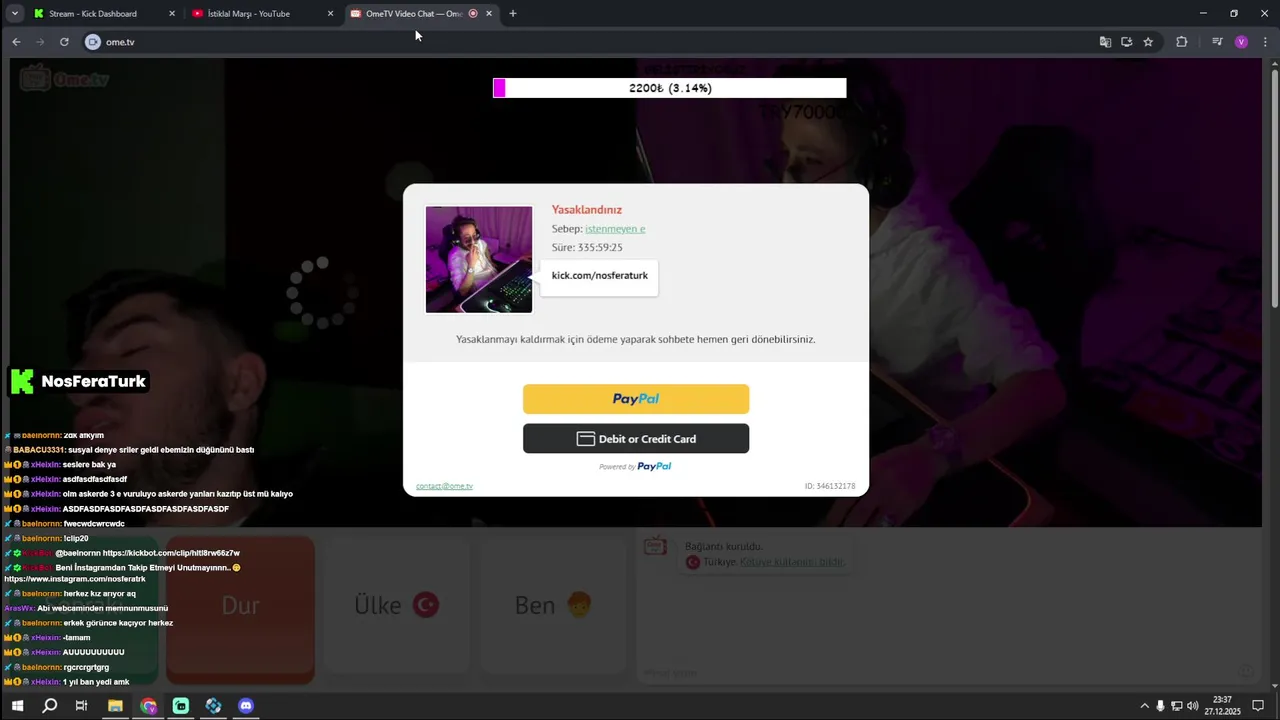
Task: Pay with the yellow PayPal button
Action: (636, 399)
